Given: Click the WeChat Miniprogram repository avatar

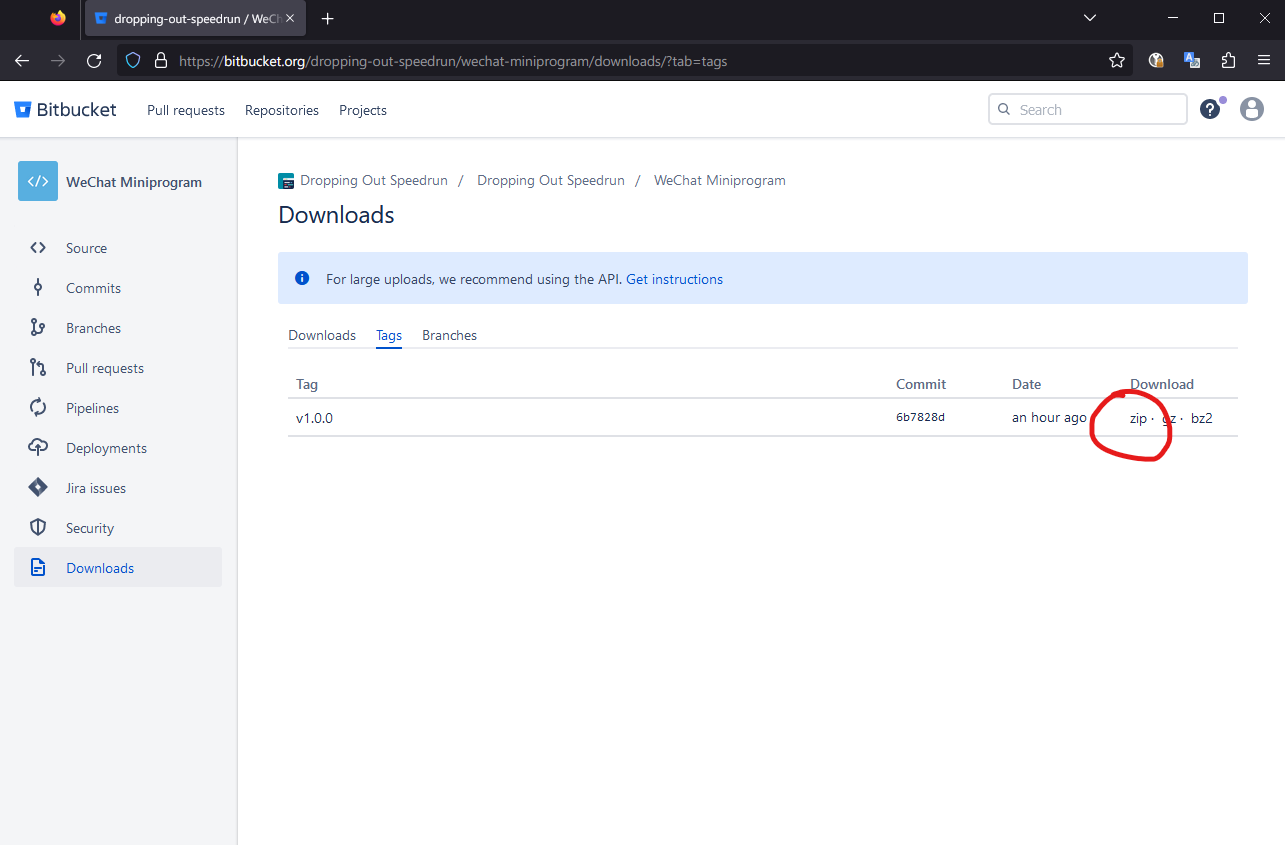Looking at the screenshot, I should [38, 181].
